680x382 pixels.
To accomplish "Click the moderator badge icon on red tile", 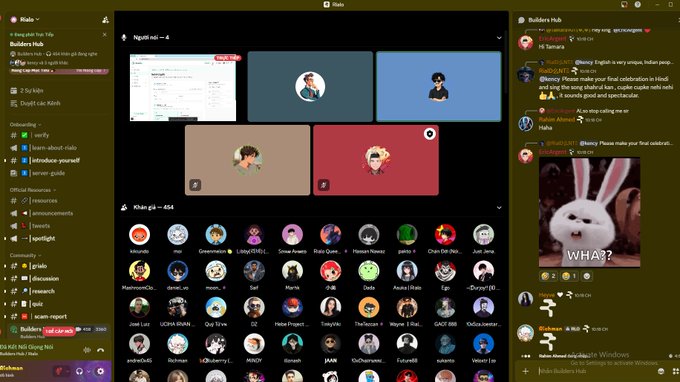I will [429, 134].
